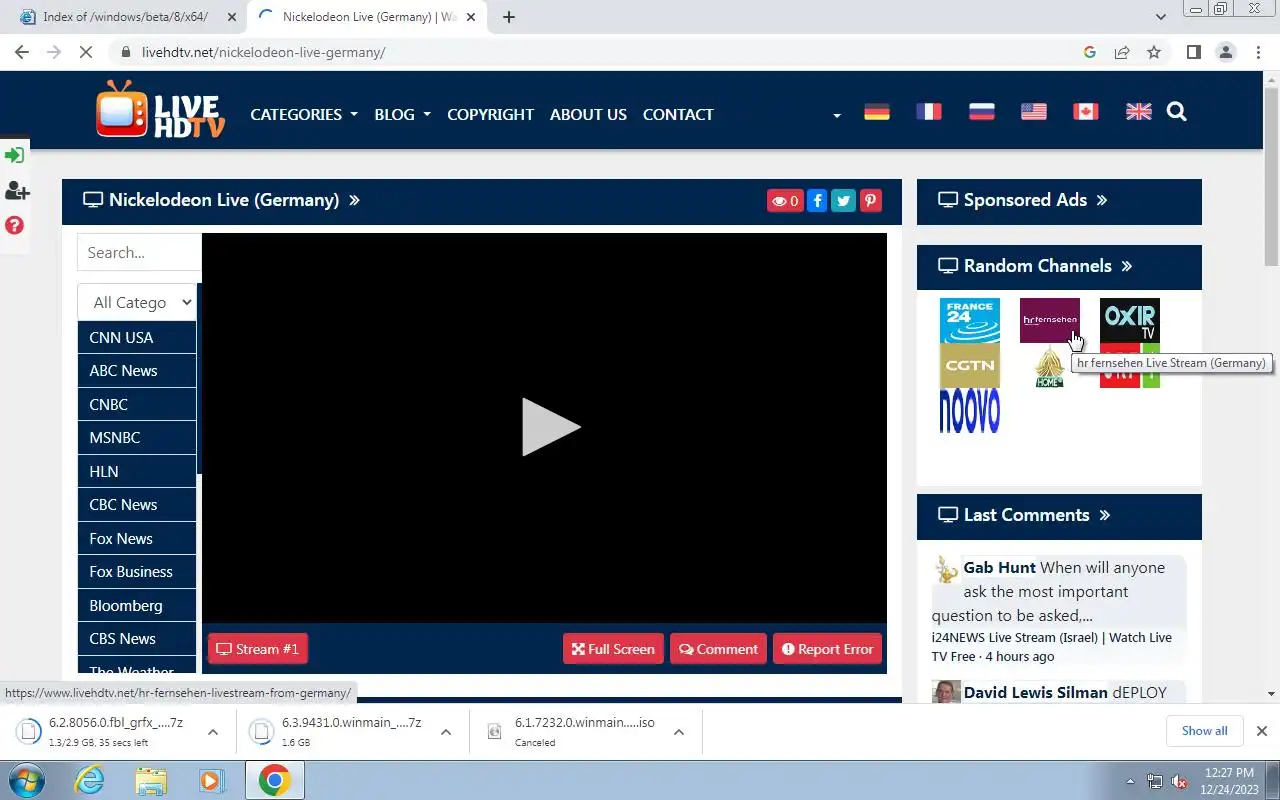Open Chrome three-dot menu
The image size is (1280, 800).
point(1258,52)
